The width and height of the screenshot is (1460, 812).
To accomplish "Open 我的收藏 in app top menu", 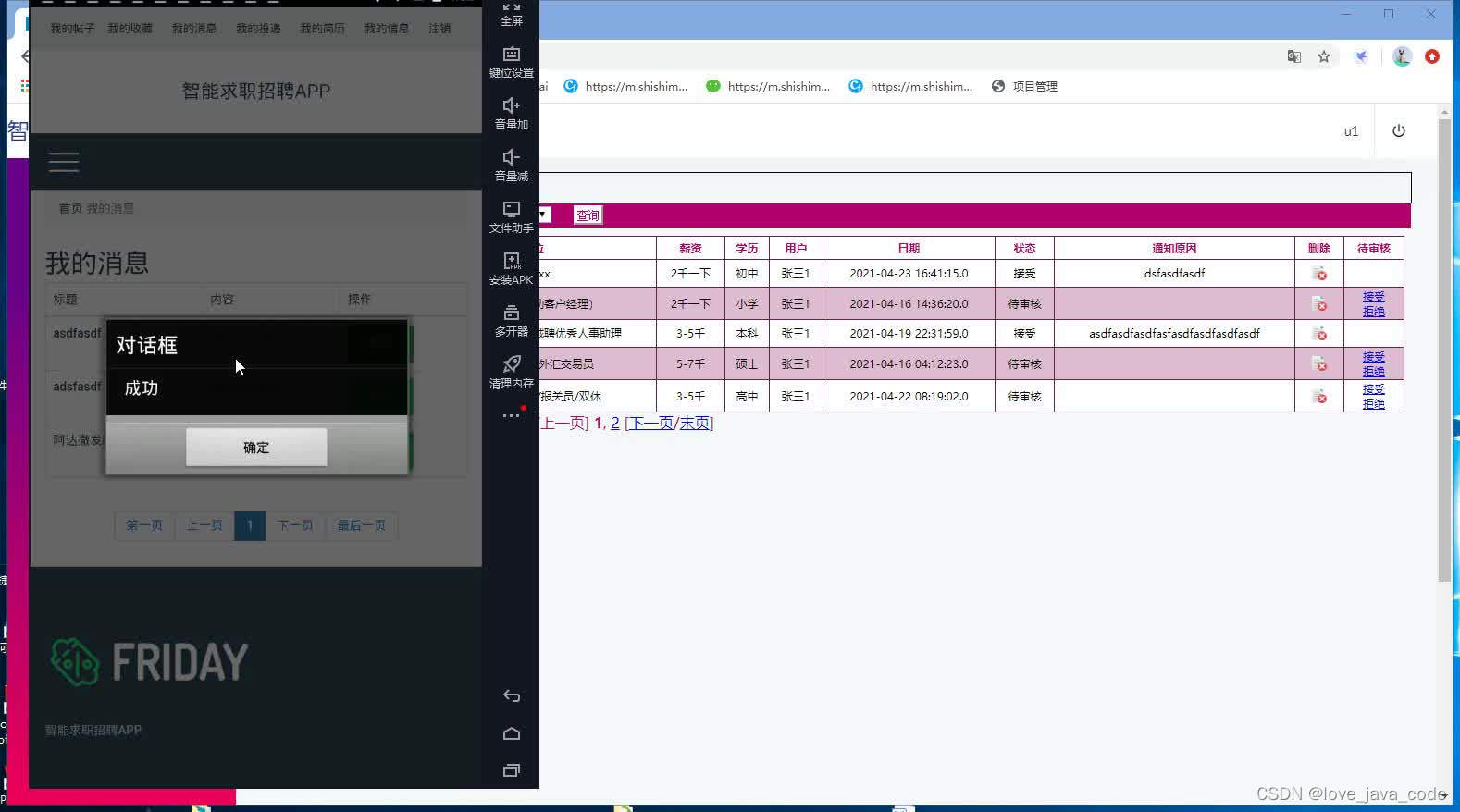I will (130, 29).
